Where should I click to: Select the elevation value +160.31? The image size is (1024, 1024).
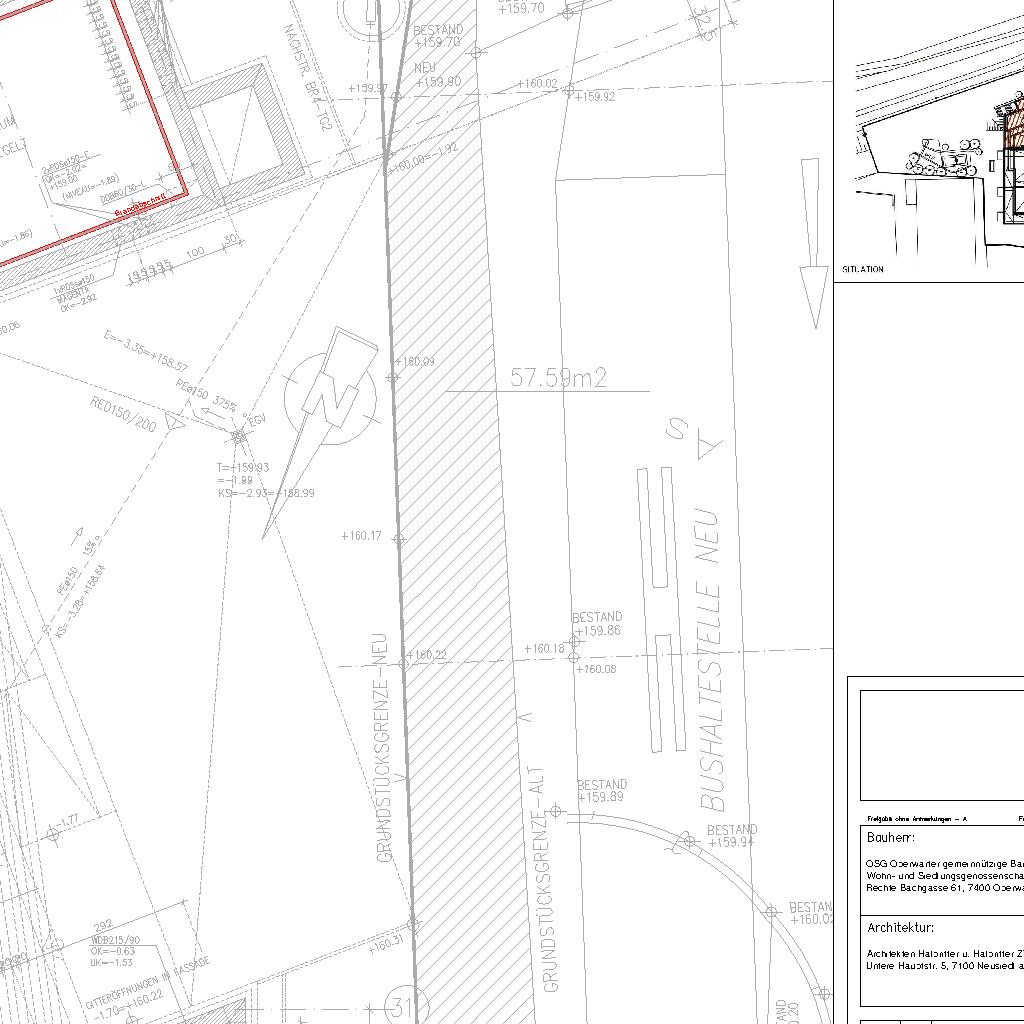(386, 944)
